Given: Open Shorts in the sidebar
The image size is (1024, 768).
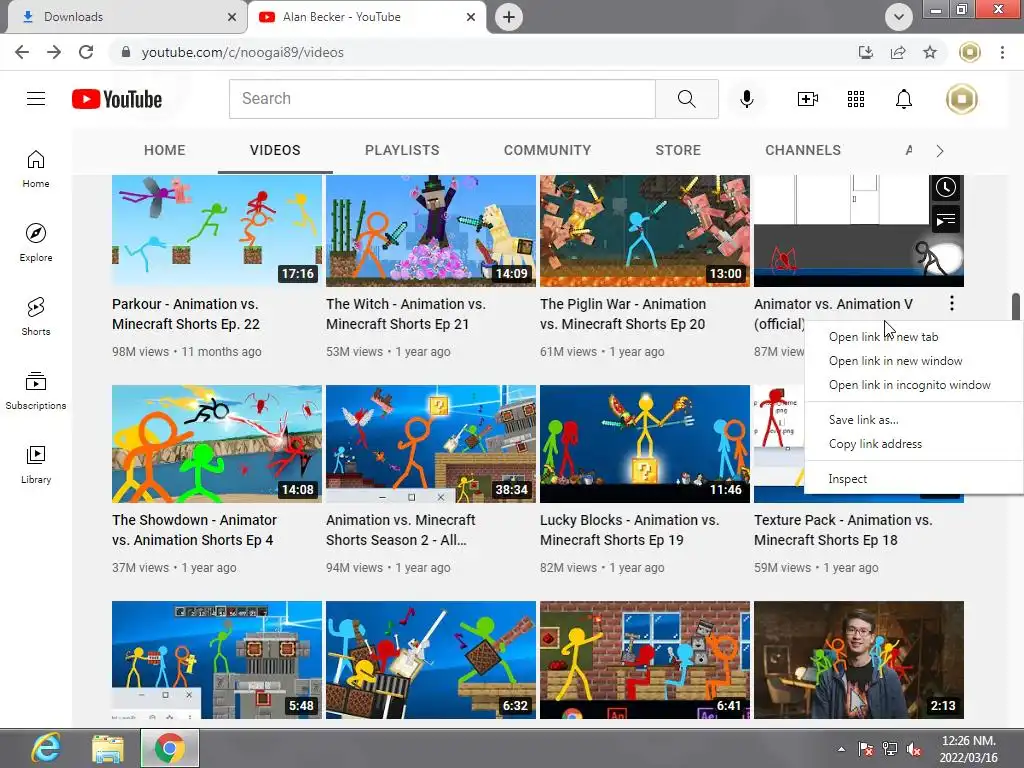Looking at the screenshot, I should click(36, 317).
